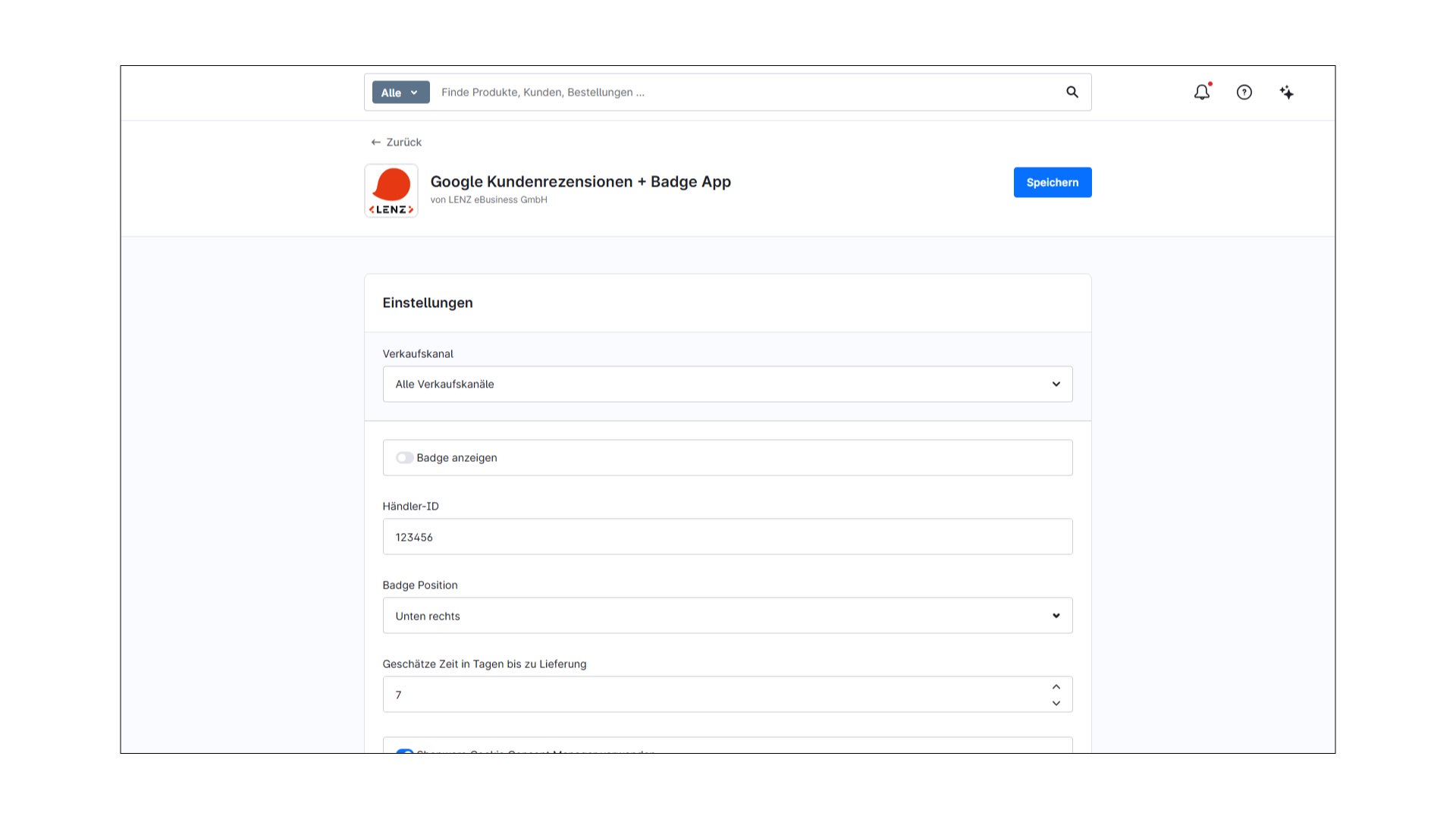Click the Einstellungen heading
1456x819 pixels.
[x=428, y=303]
